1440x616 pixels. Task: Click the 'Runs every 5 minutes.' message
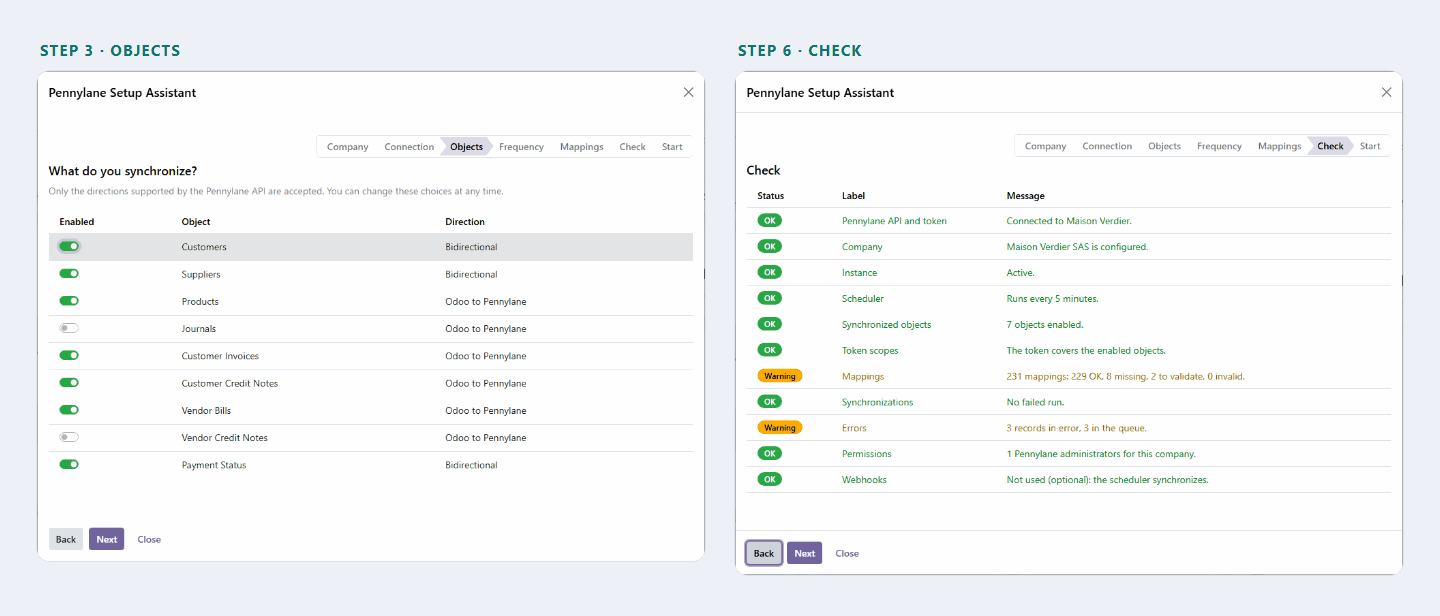(x=1053, y=299)
